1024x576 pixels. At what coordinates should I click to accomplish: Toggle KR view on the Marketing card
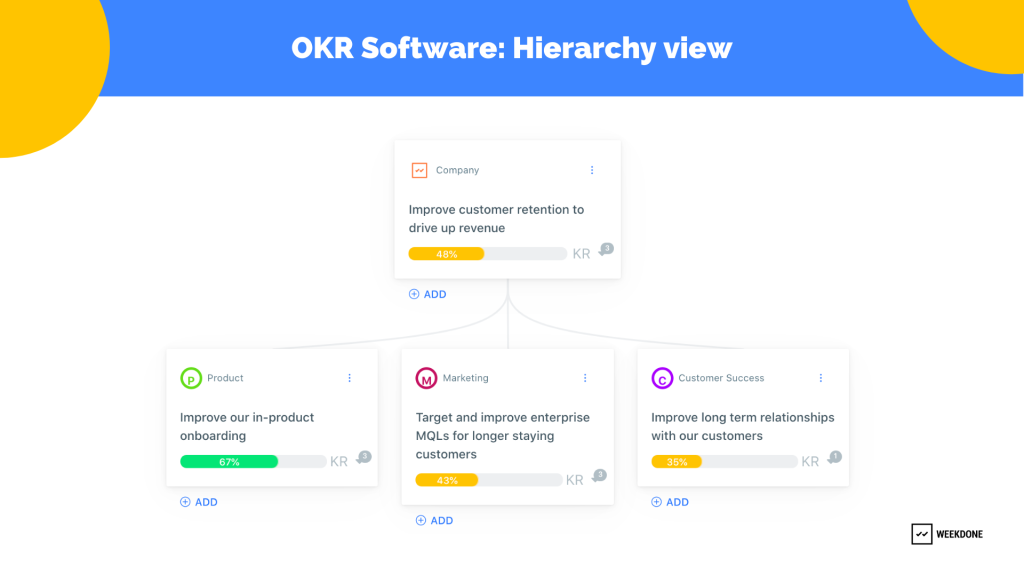tap(573, 480)
